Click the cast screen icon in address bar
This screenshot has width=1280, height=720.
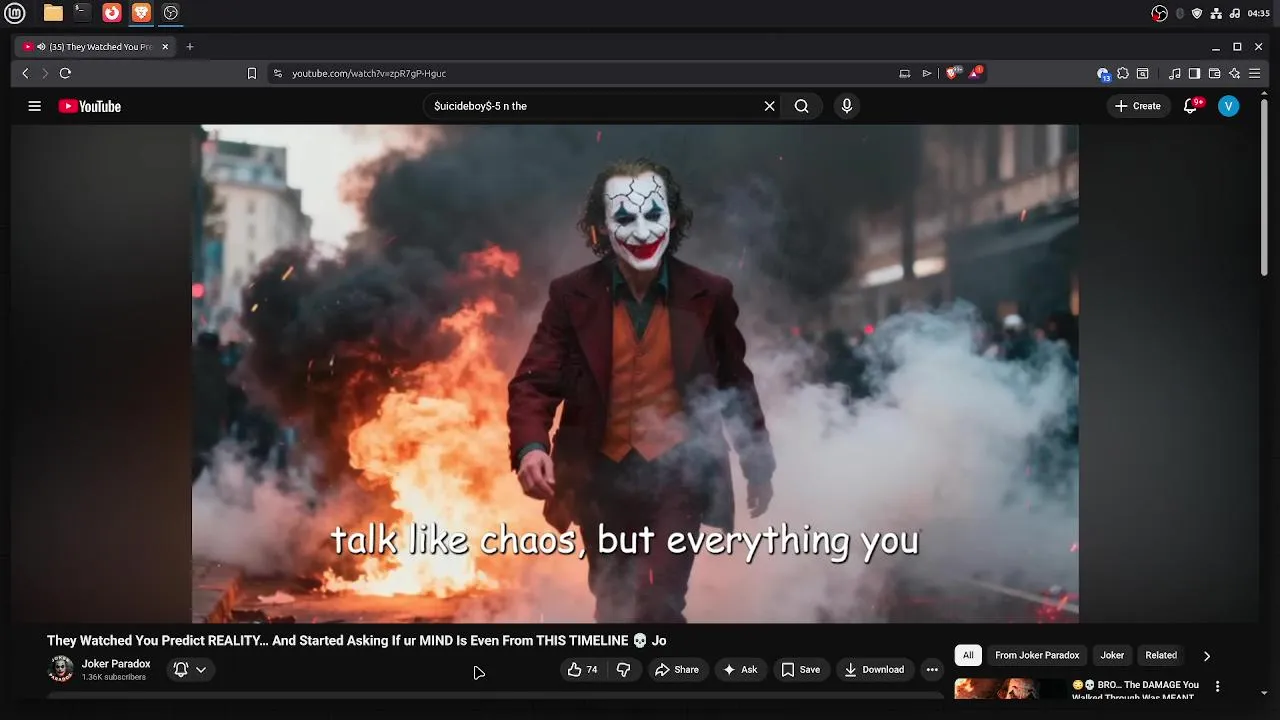pos(905,73)
